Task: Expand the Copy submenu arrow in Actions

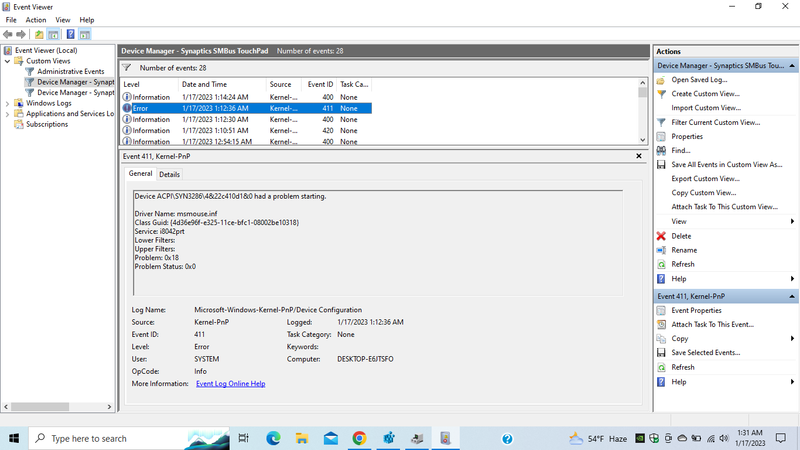Action: click(792, 339)
